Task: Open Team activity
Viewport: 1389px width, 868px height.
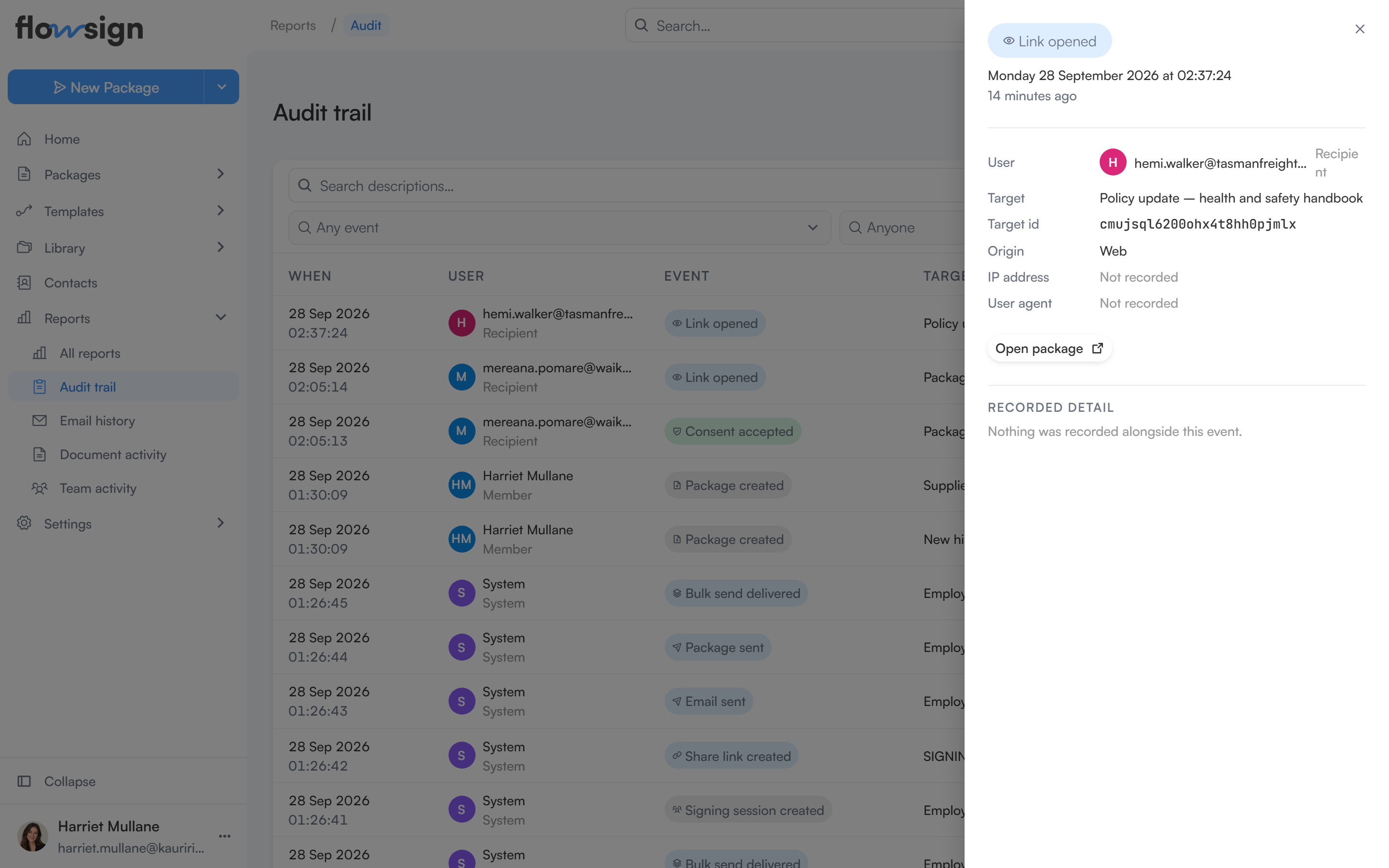Action: (x=123, y=488)
